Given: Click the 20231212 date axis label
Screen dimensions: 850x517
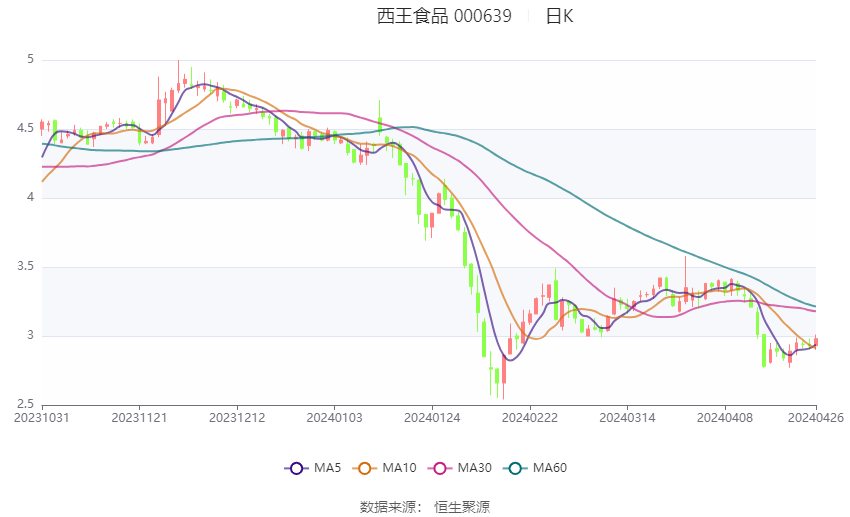Looking at the screenshot, I should (x=237, y=418).
